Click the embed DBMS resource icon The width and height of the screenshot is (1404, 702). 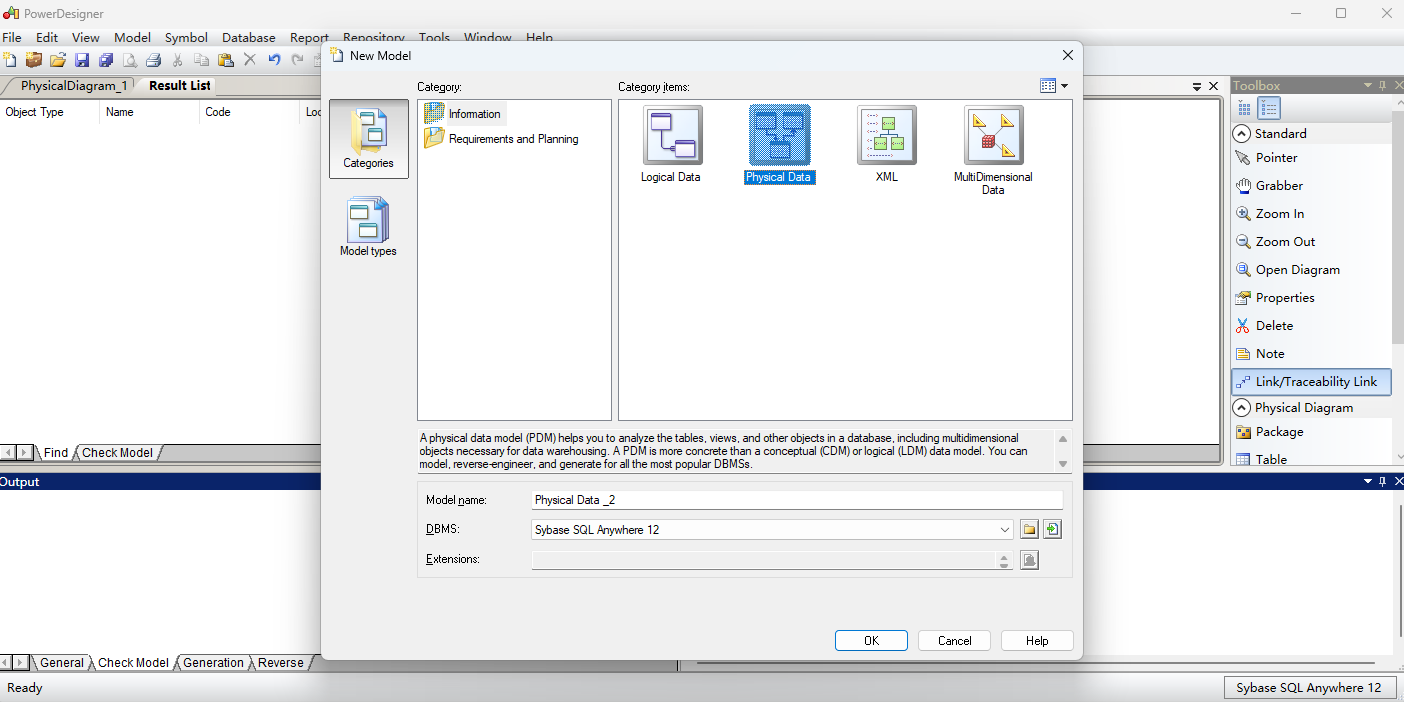click(x=1051, y=530)
